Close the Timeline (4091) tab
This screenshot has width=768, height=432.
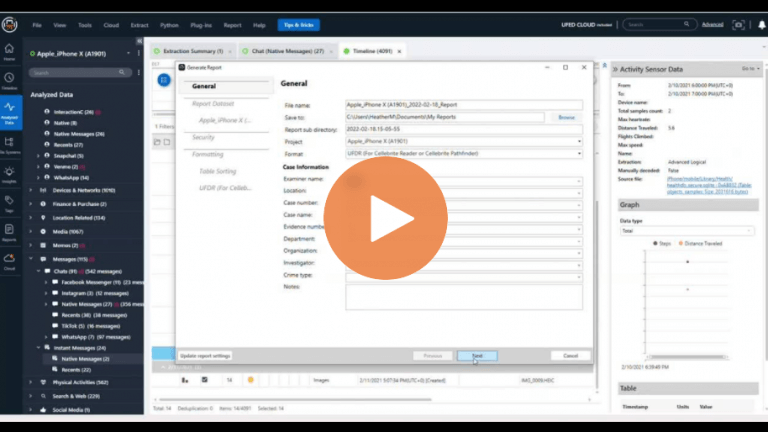(399, 51)
